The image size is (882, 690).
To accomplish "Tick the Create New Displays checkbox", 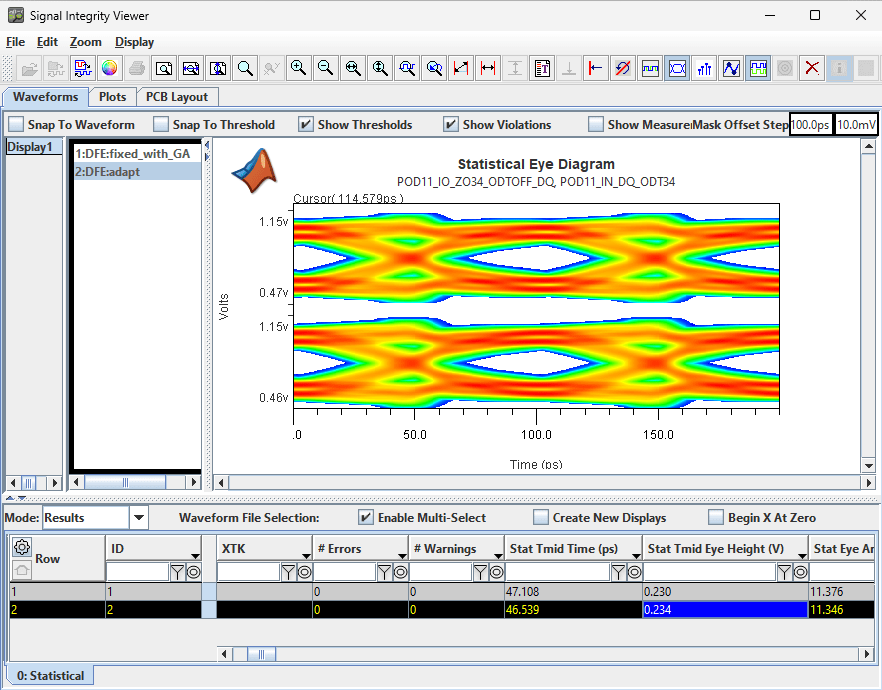I will click(541, 518).
